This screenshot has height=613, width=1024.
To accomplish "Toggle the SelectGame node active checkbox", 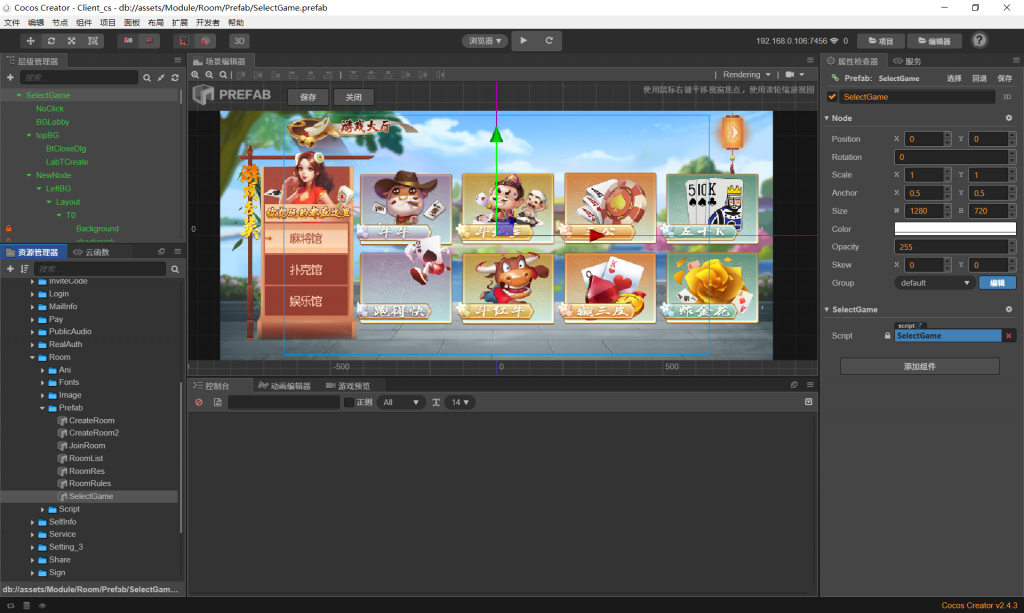I will pyautogui.click(x=832, y=97).
